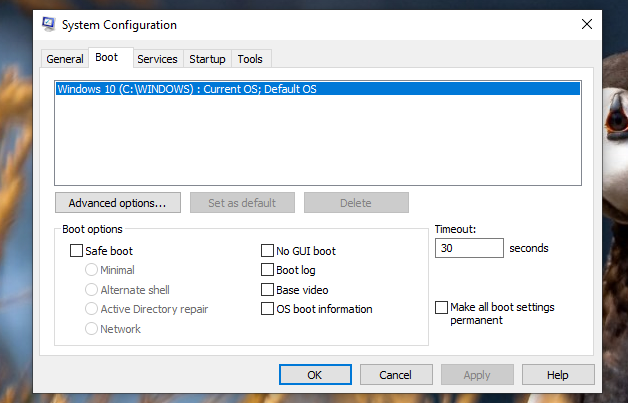Click the Help button

click(x=558, y=375)
